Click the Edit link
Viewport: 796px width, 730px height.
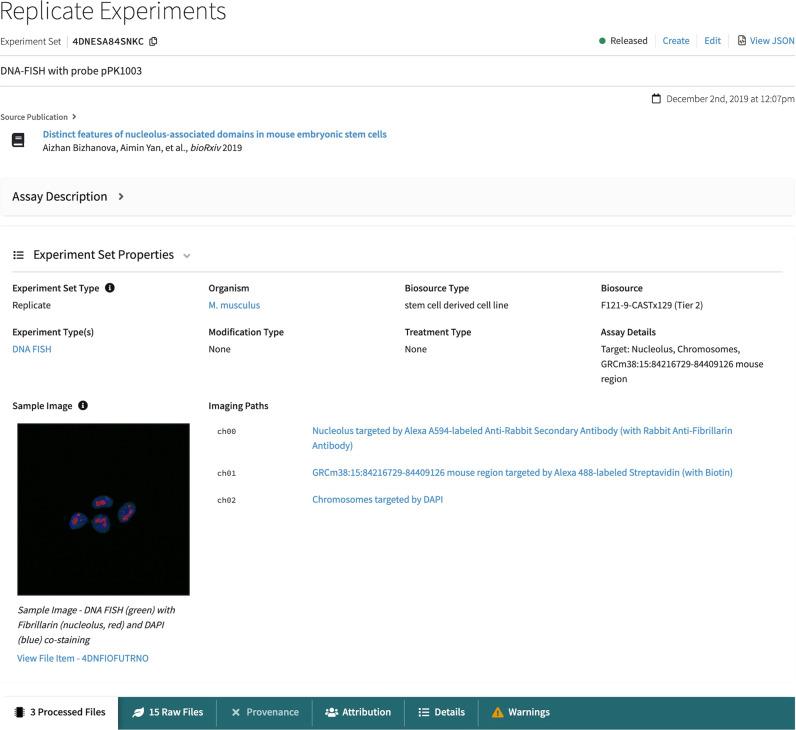(712, 41)
